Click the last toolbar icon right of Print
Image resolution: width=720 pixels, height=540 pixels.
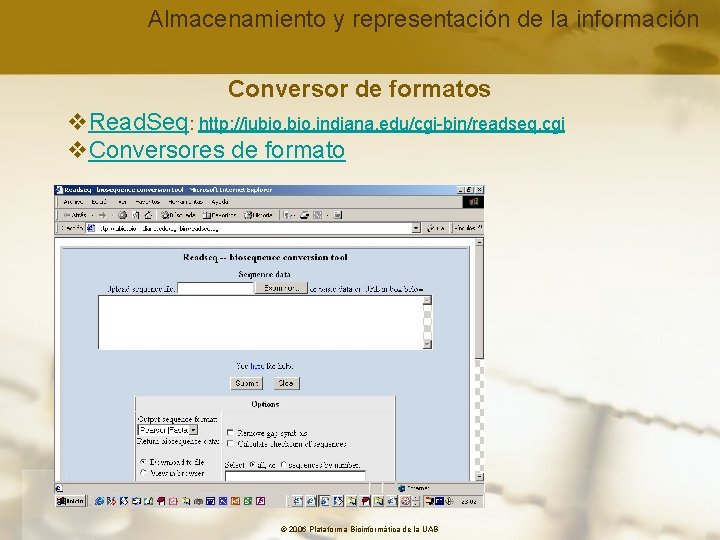tap(338, 215)
